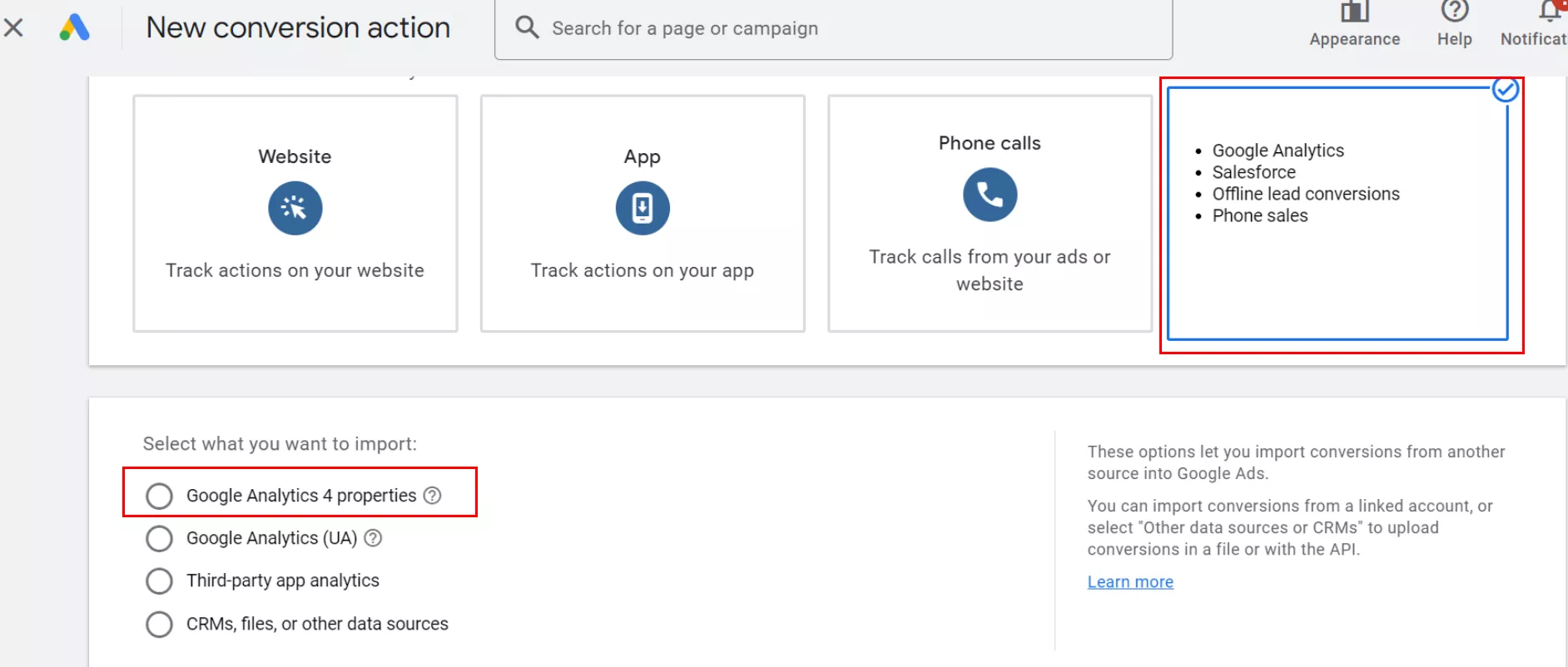Click the Phone sales bullet text
This screenshot has width=1568, height=667.
click(x=1259, y=215)
